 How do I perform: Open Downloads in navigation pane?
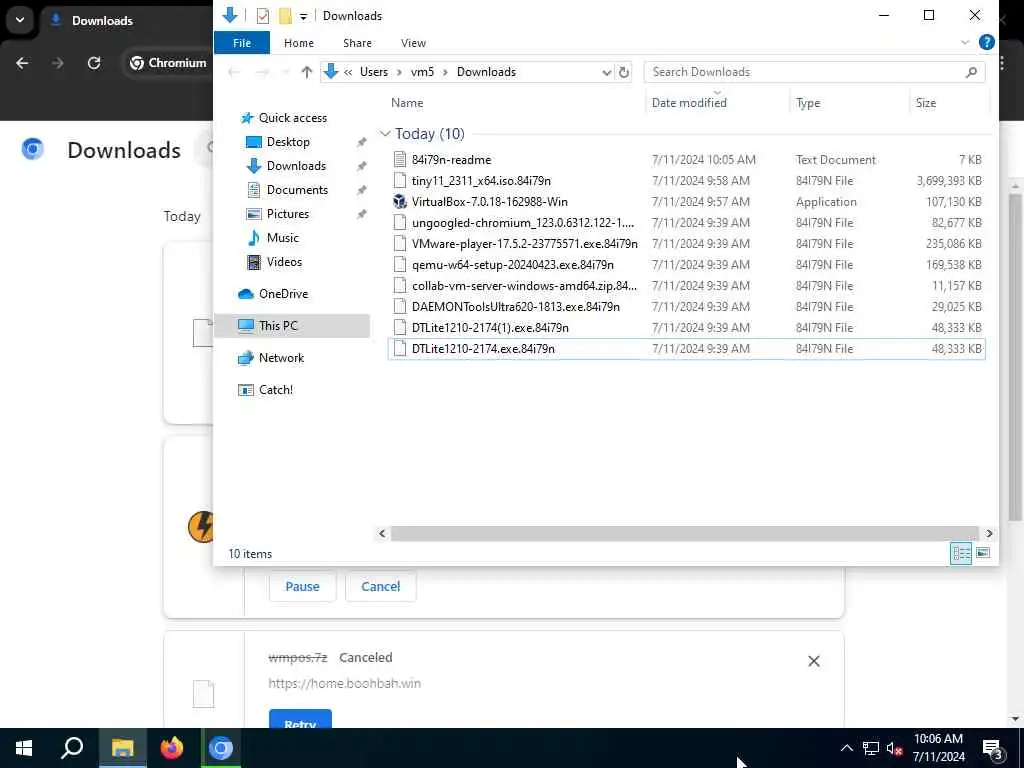point(296,166)
